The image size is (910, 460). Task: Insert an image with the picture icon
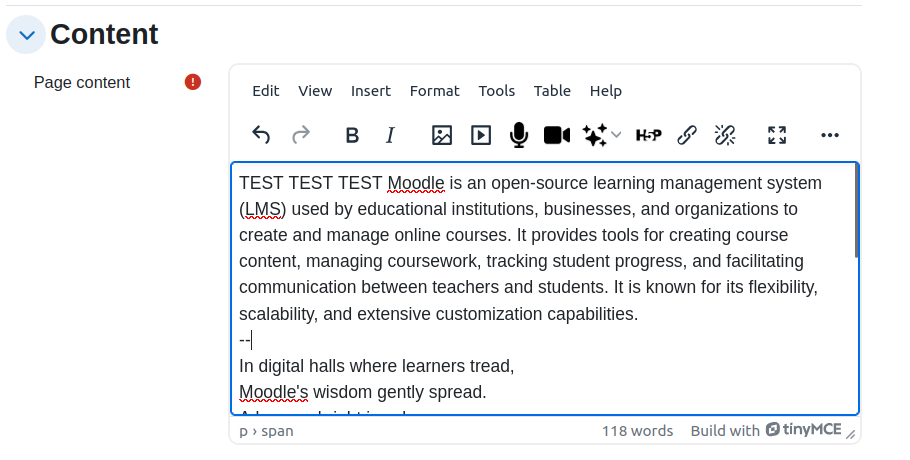click(x=442, y=135)
